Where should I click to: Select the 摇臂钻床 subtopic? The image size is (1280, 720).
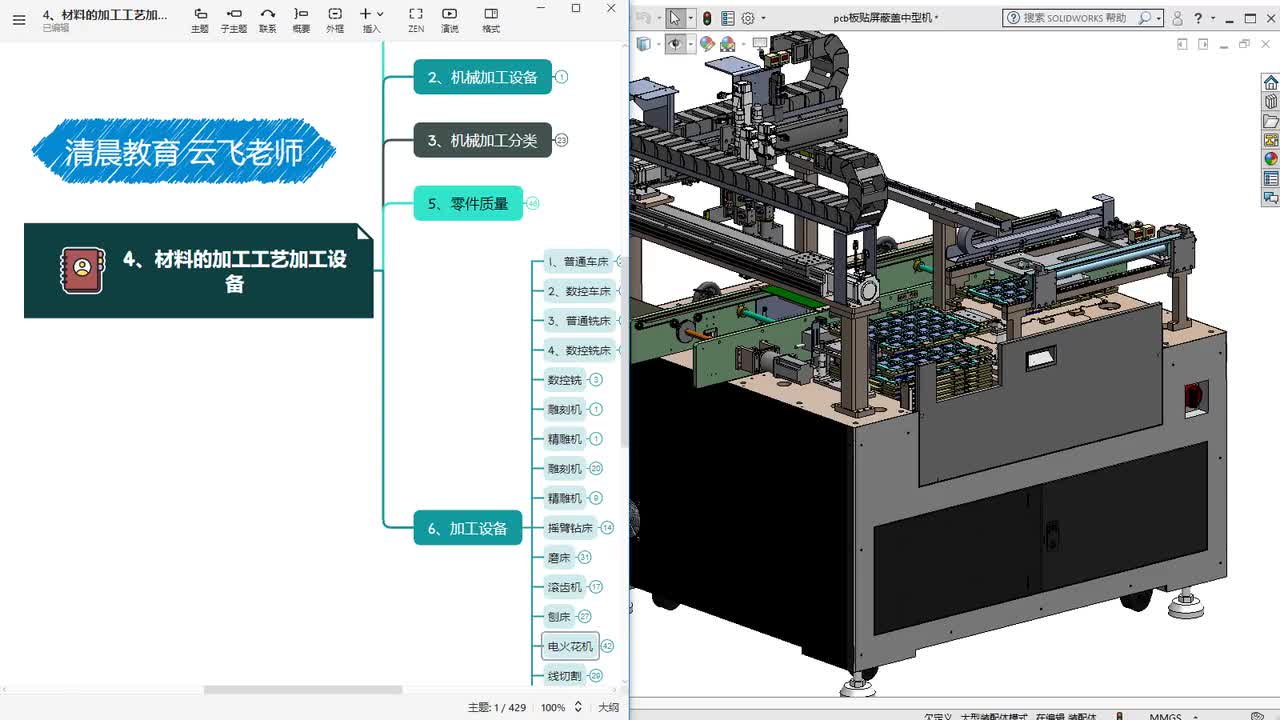(x=570, y=528)
